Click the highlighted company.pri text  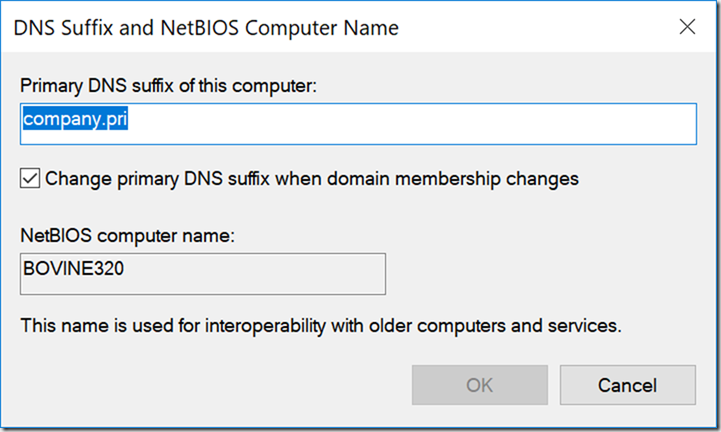75,119
